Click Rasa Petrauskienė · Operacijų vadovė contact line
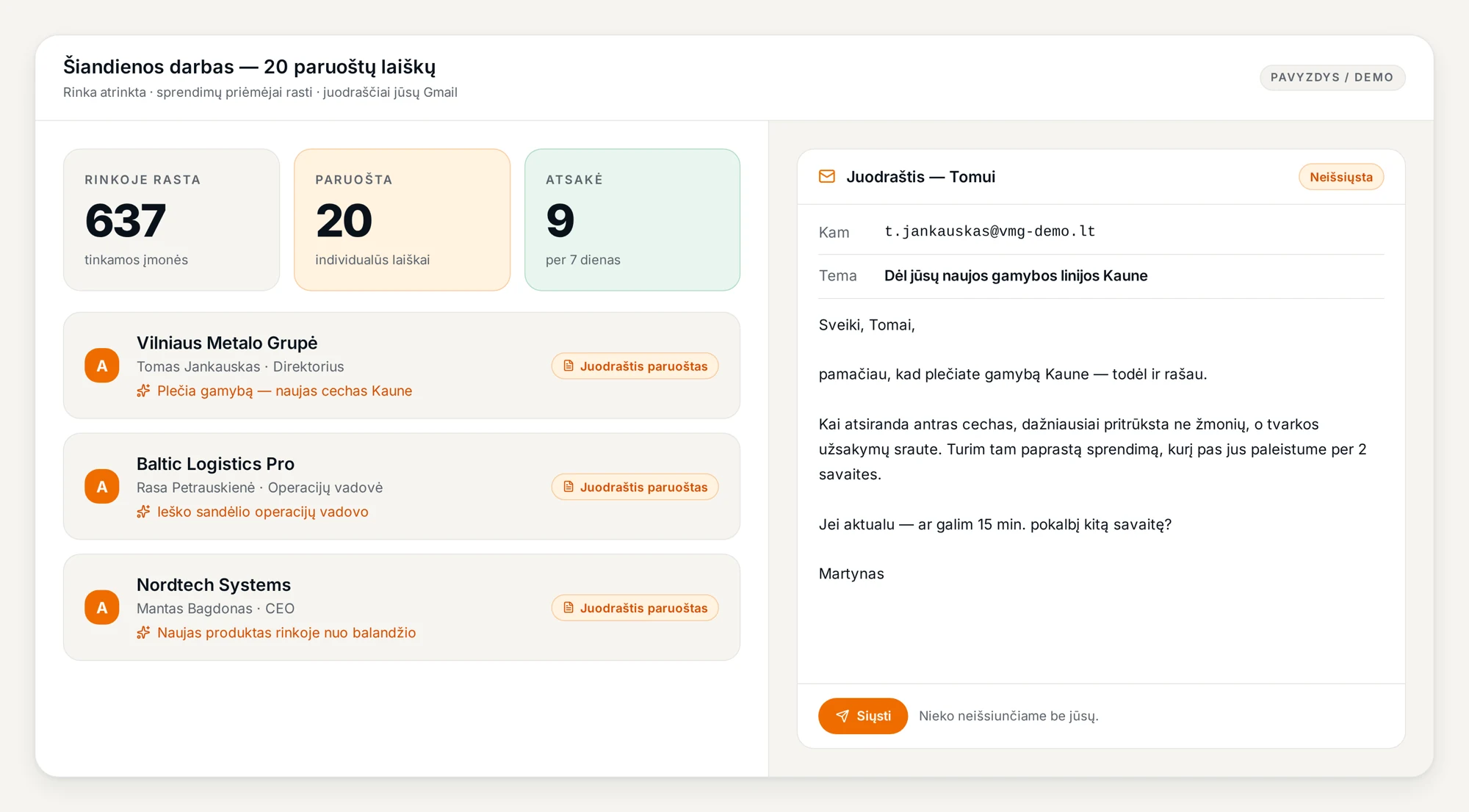Viewport: 1469px width, 812px height. (259, 487)
